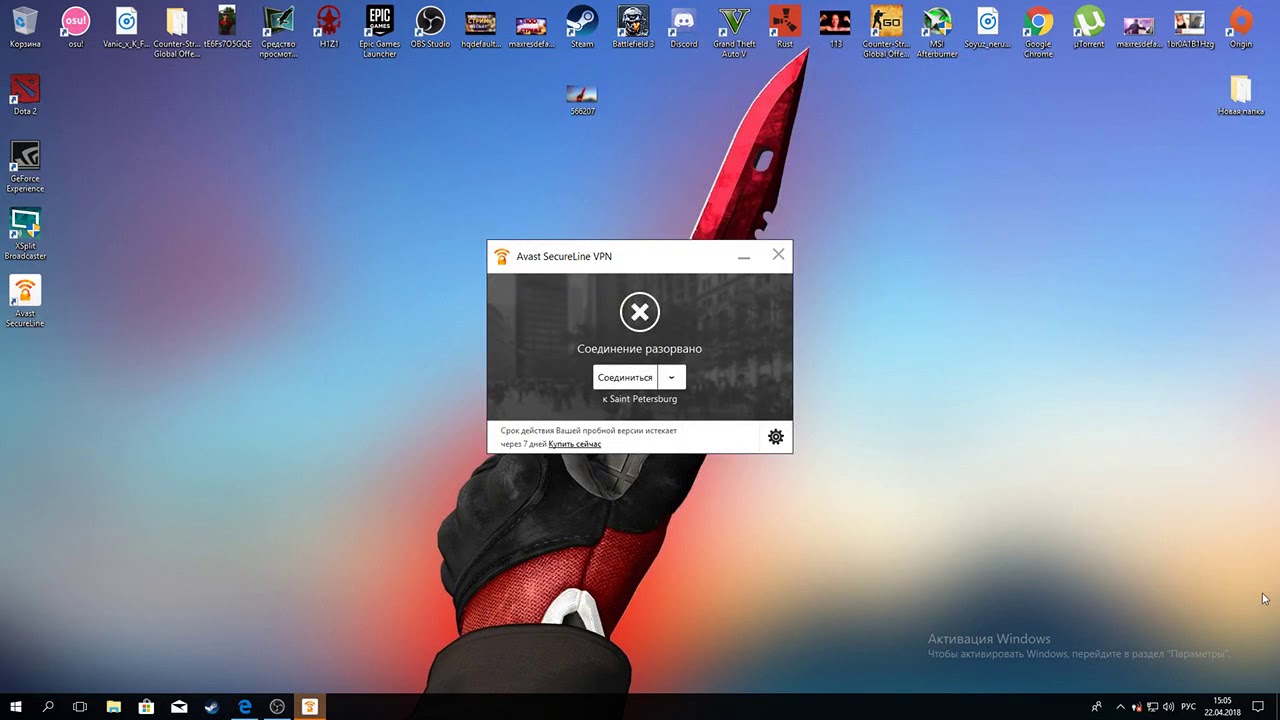Viewport: 1280px width, 720px height.
Task: Select the Epic Games Launcher shortcut
Action: coord(380,32)
